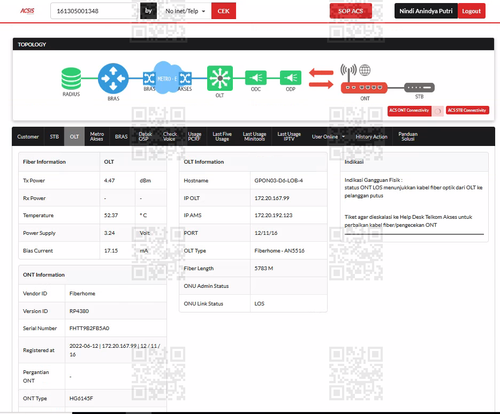Select PORT value 12/11/16
Image resolution: width=500 pixels, height=414 pixels.
tap(266, 233)
